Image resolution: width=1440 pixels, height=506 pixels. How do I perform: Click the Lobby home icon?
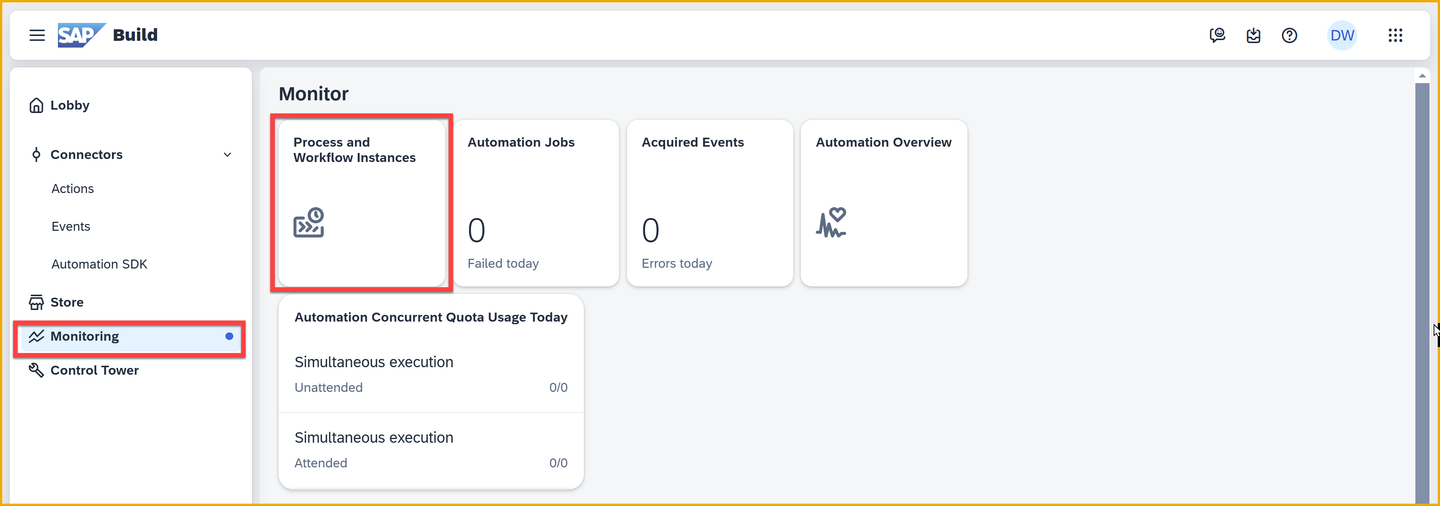click(x=36, y=105)
